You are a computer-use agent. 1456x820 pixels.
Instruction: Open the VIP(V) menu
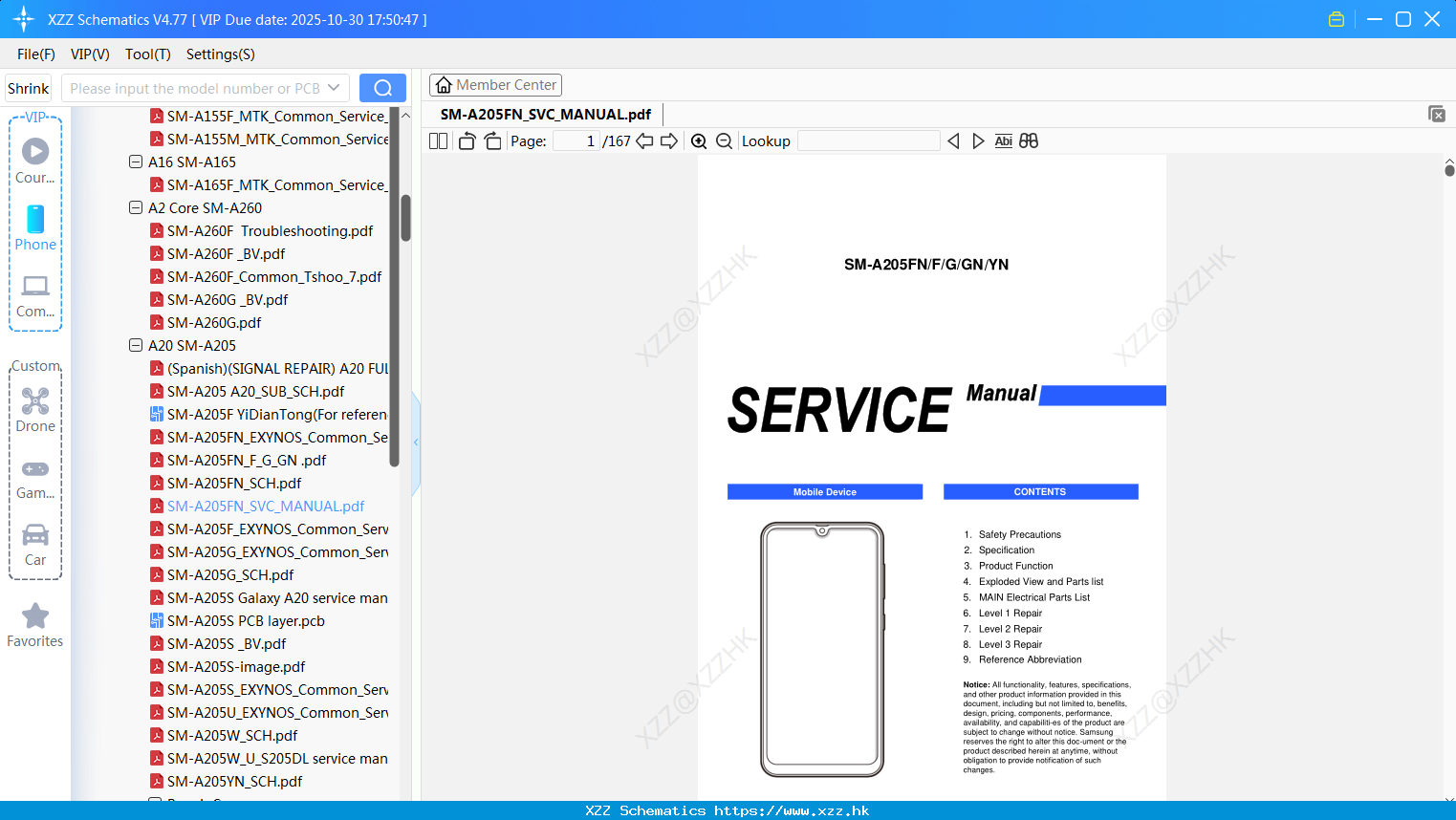(x=90, y=54)
